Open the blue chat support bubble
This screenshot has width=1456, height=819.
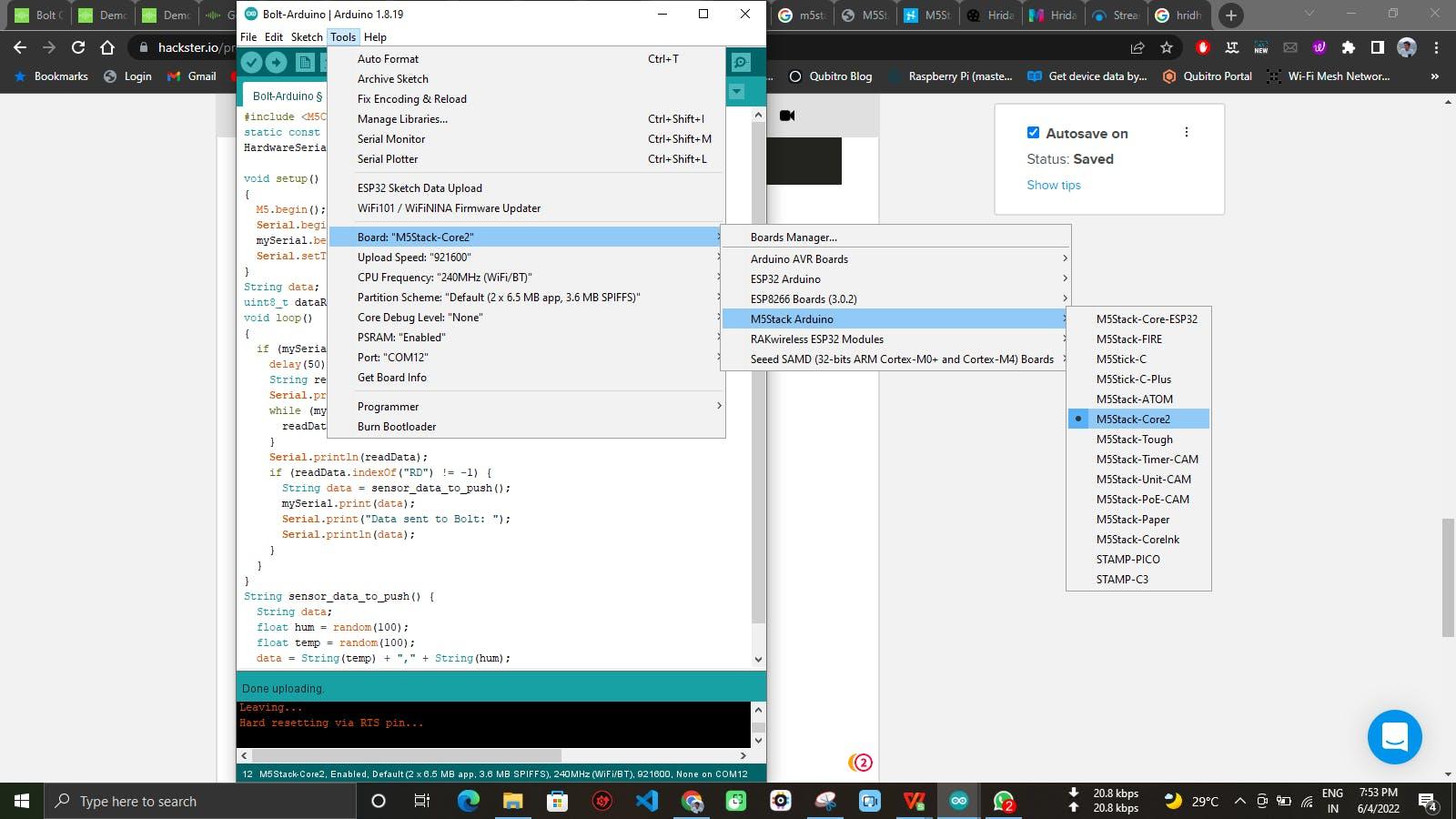(x=1394, y=736)
